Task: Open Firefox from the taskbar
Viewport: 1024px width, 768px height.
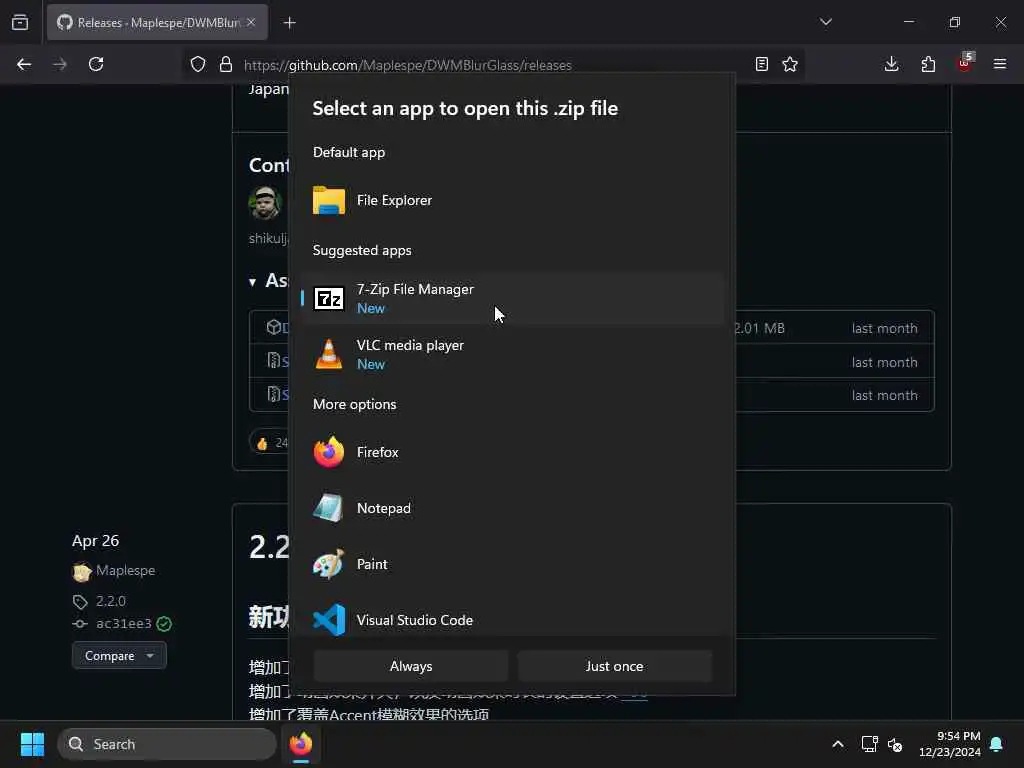Action: [301, 744]
